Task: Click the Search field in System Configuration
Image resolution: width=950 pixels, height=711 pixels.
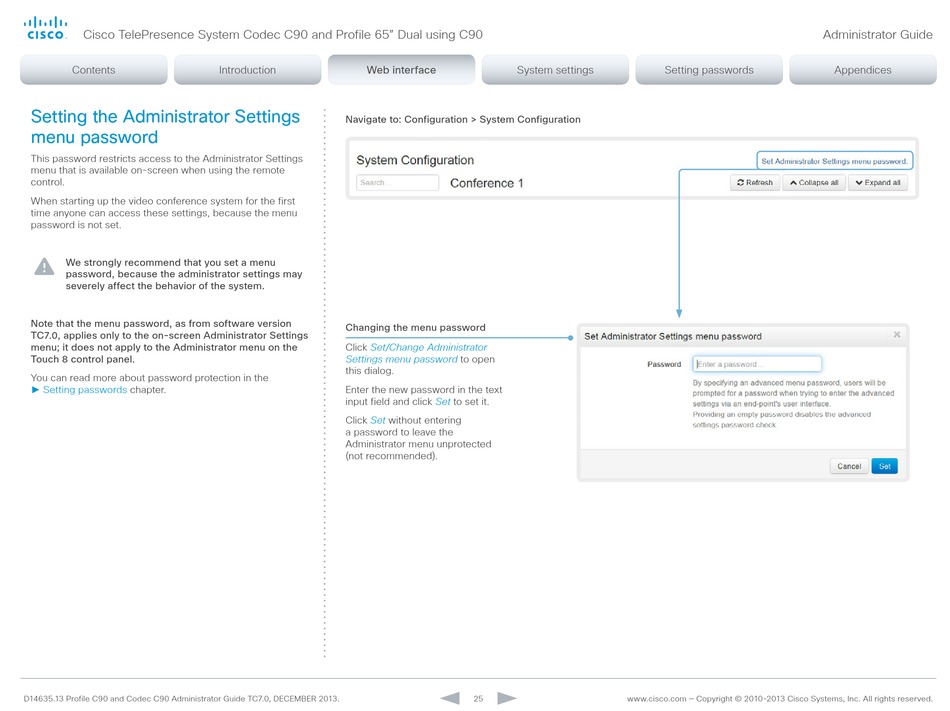Action: (397, 183)
